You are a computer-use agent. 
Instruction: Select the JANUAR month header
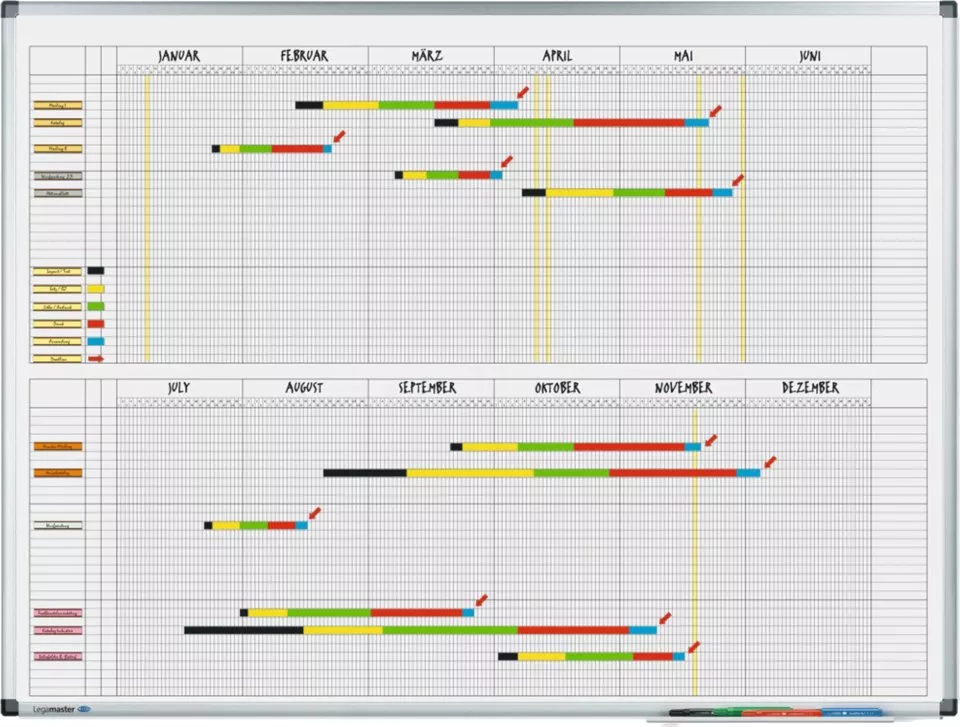(179, 56)
